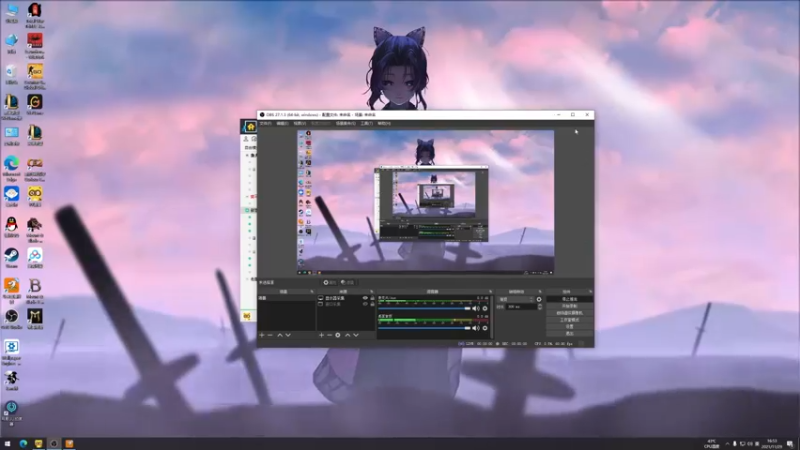
Task: Pop out the Scenes dock with its header icon
Action: click(312, 292)
